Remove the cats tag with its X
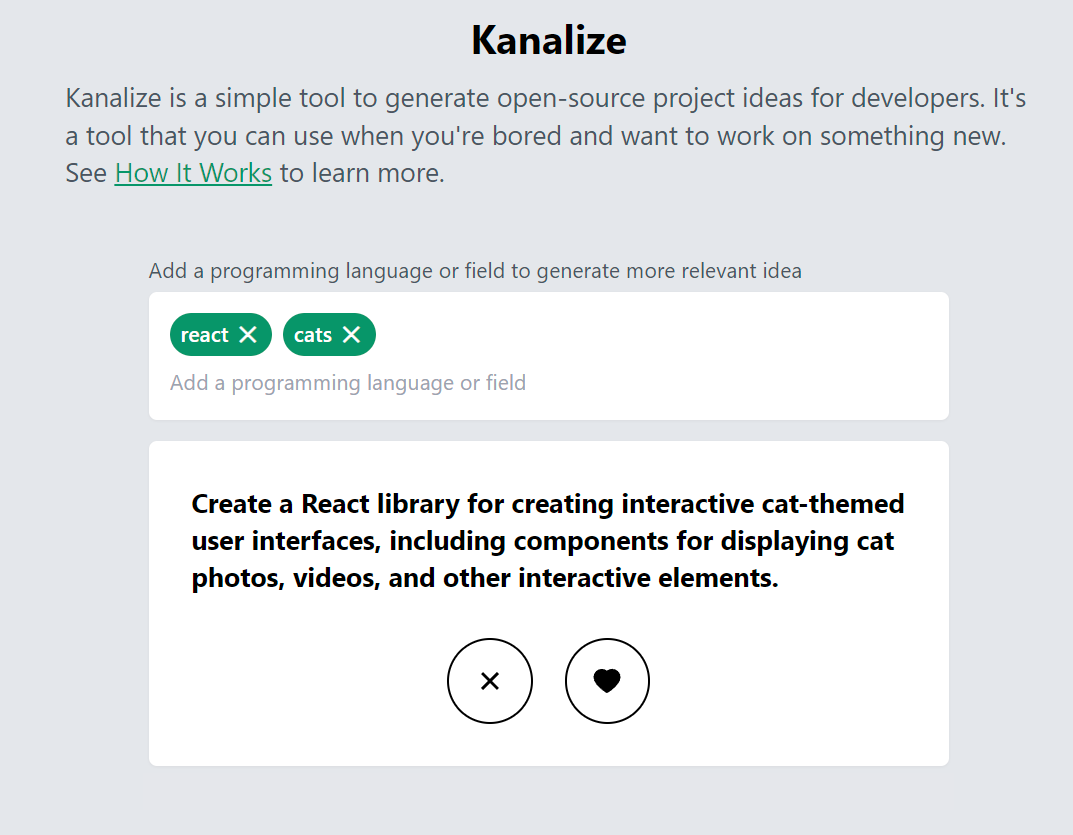This screenshot has height=835, width=1073. [351, 335]
